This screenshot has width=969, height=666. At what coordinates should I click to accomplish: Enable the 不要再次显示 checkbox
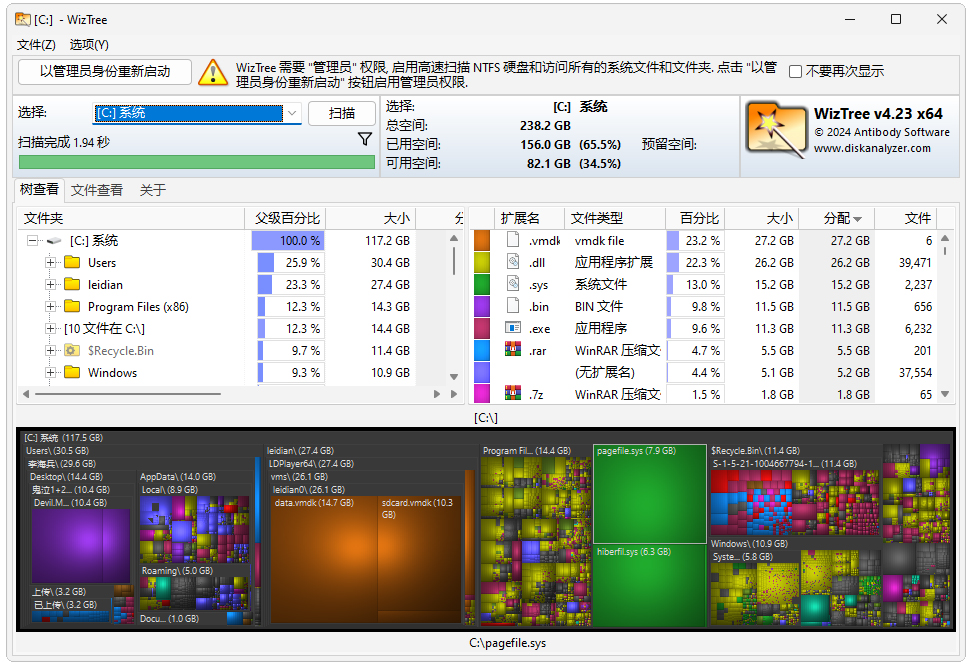pyautogui.click(x=794, y=70)
